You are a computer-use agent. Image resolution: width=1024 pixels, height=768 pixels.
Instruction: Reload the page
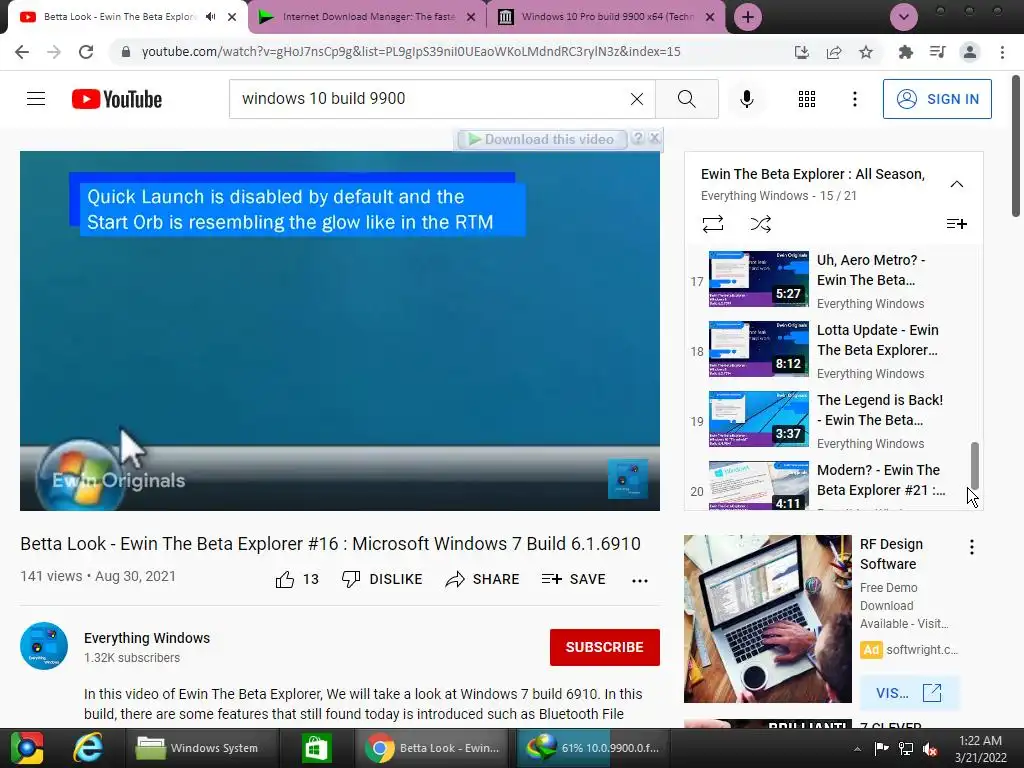(x=86, y=52)
